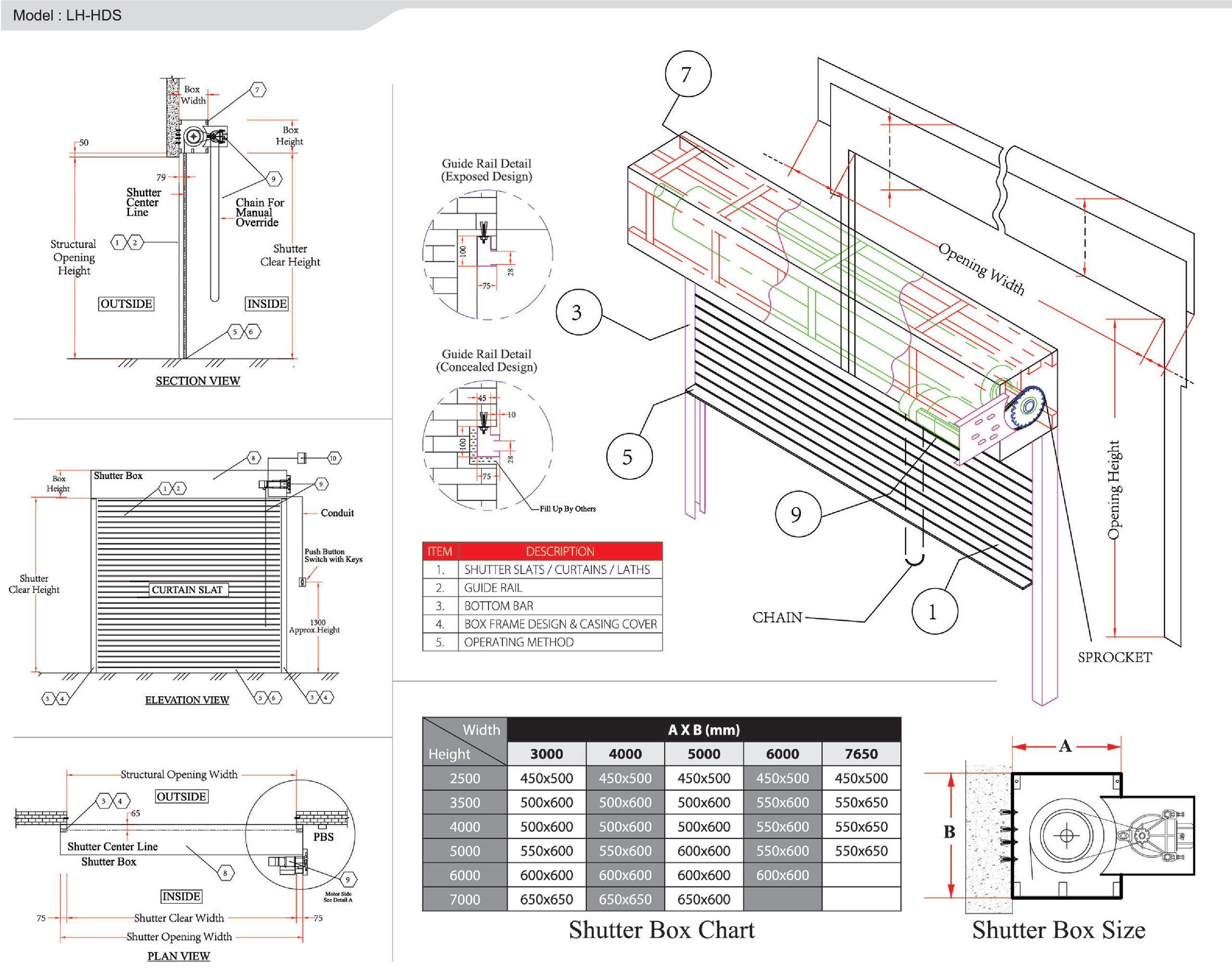This screenshot has height=975, width=1232.
Task: Click the PLAN VIEW underlined title
Action: (x=178, y=956)
